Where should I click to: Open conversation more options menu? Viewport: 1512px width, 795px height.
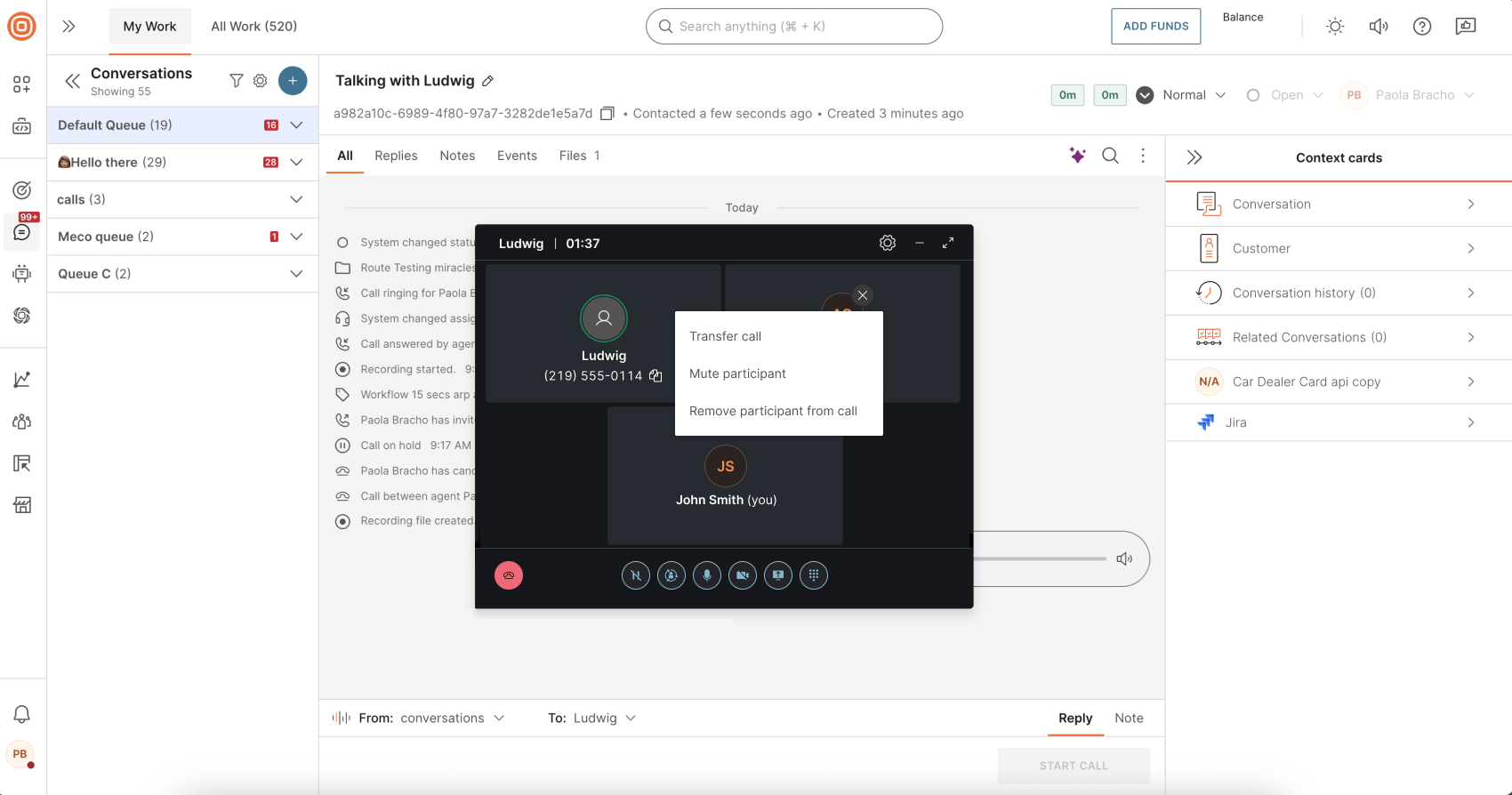[1143, 156]
